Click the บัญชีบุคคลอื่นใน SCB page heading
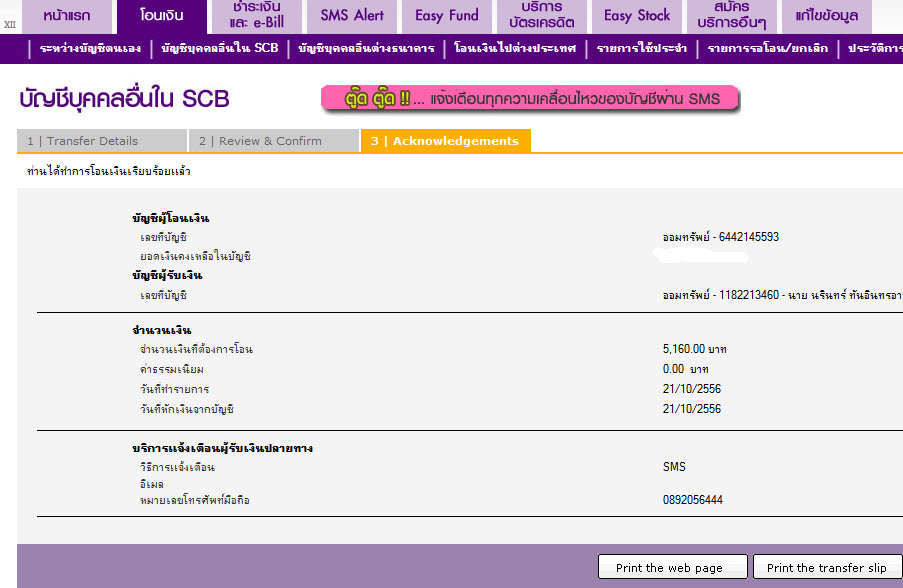Image resolution: width=903 pixels, height=588 pixels. coord(124,98)
